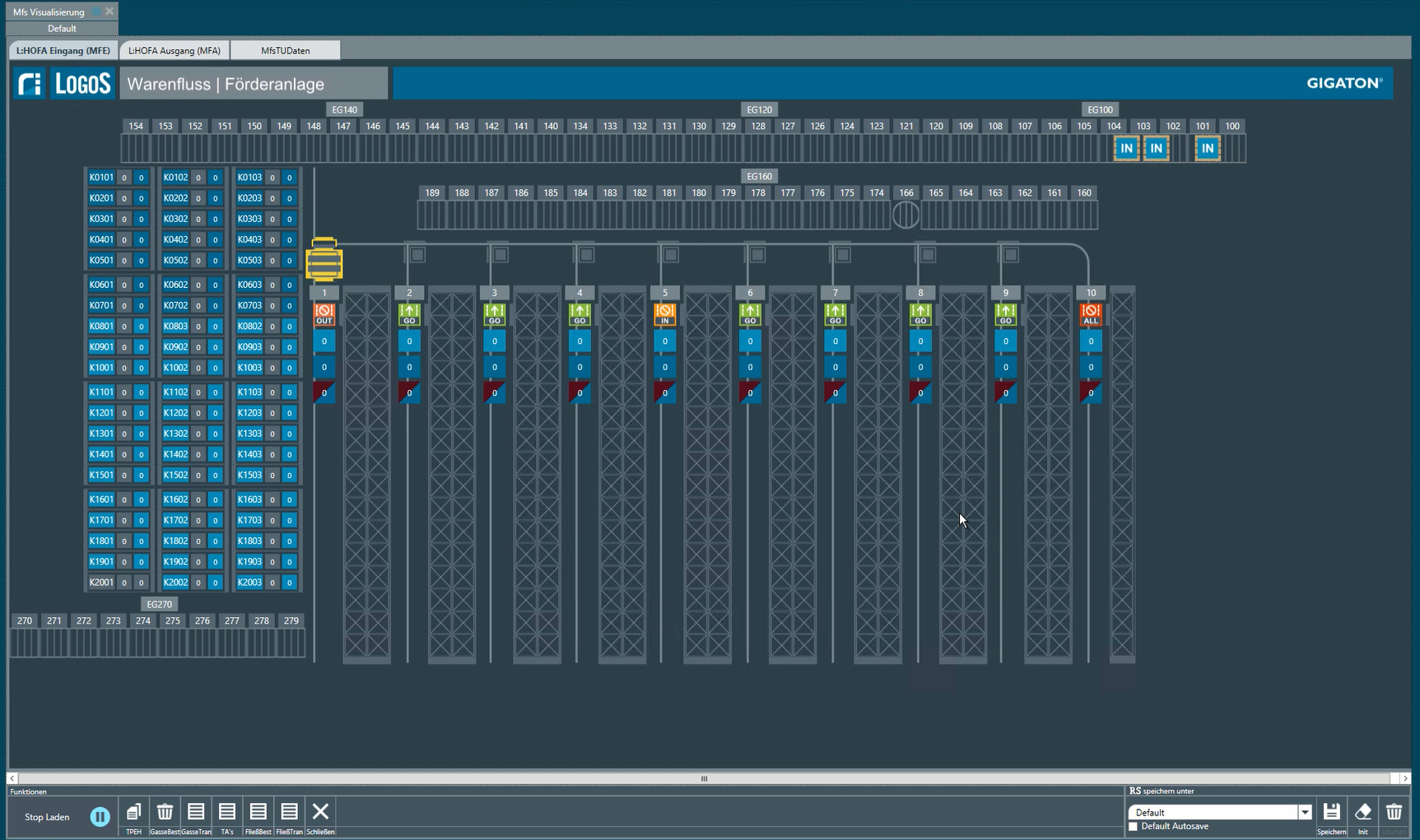1420x840 pixels.
Task: Open the MfsTUDaten tab
Action: click(286, 50)
